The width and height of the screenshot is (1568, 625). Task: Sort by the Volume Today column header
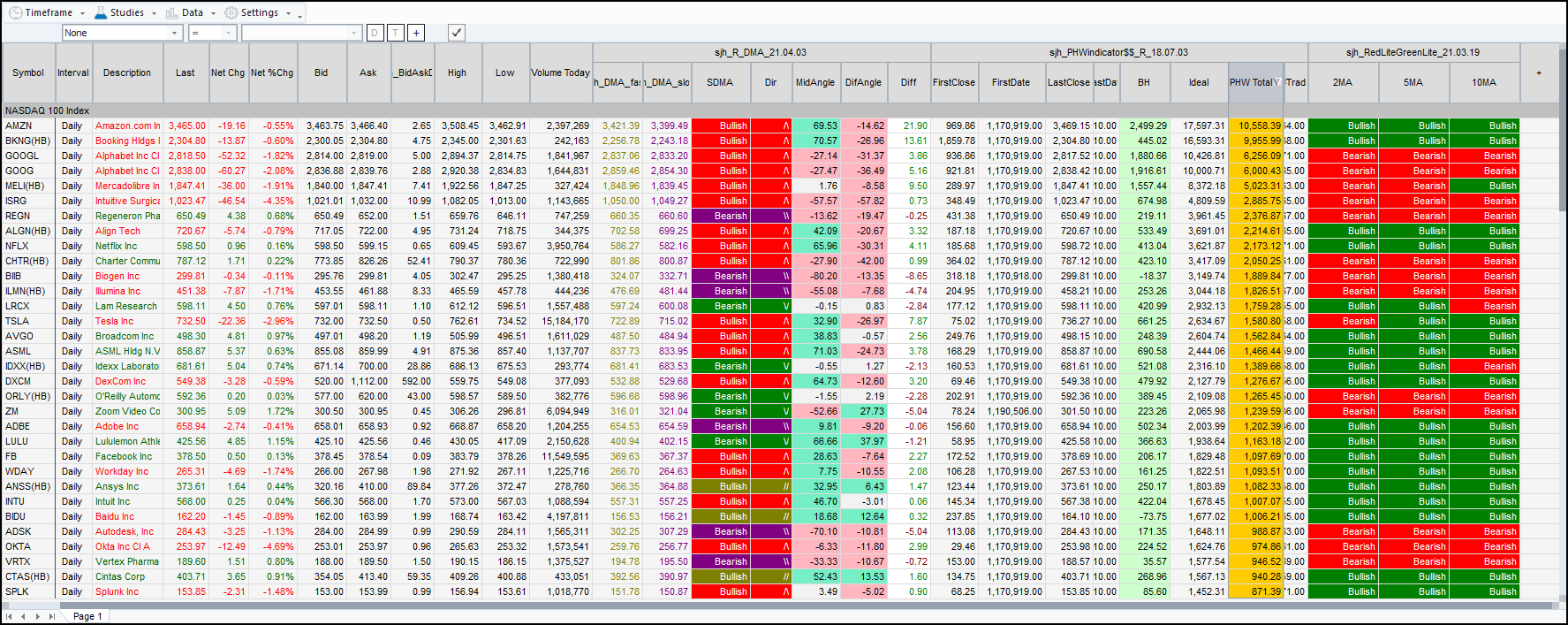click(x=560, y=72)
